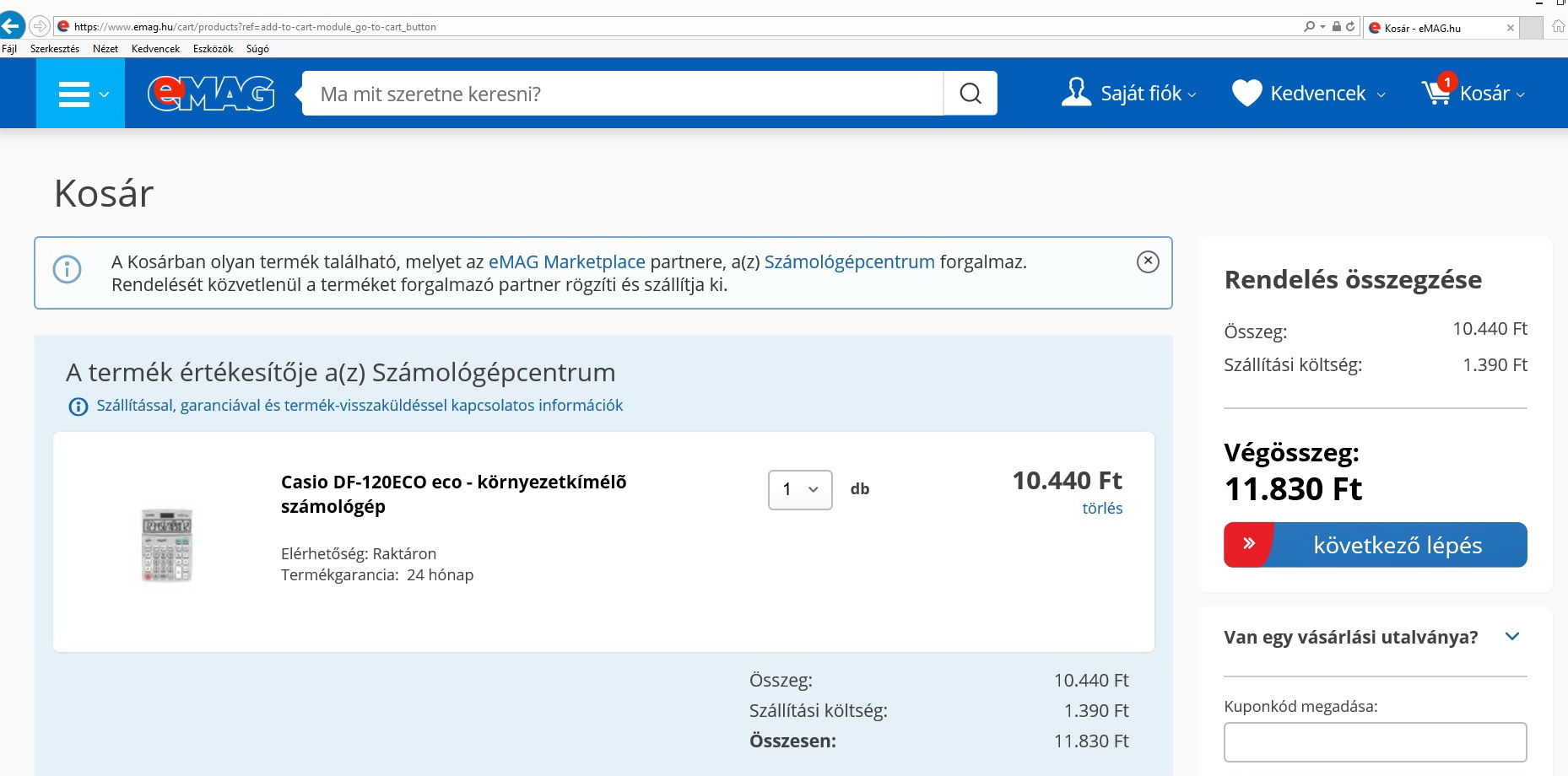1568x776 pixels.
Task: Open the Szerkesztés menu
Action: (x=55, y=49)
